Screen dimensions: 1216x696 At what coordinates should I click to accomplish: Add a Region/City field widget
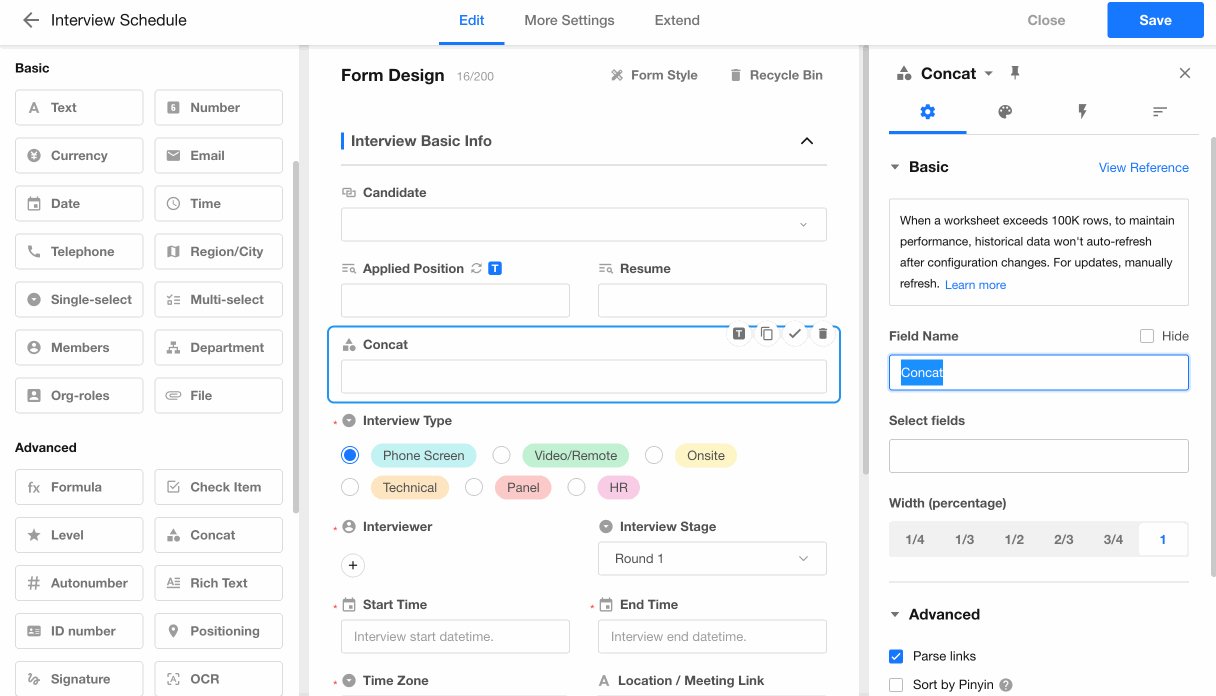click(219, 251)
